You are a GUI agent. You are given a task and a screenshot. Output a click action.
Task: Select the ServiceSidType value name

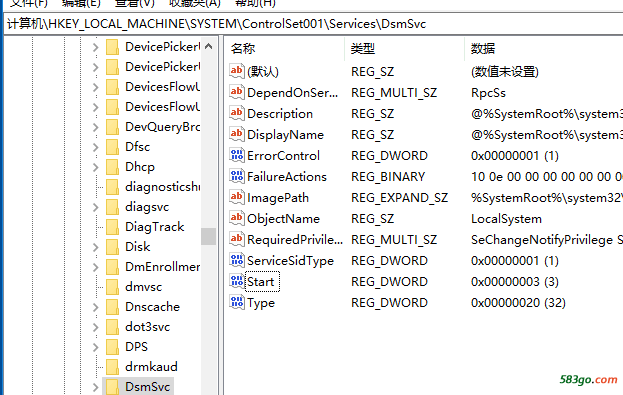click(x=290, y=261)
